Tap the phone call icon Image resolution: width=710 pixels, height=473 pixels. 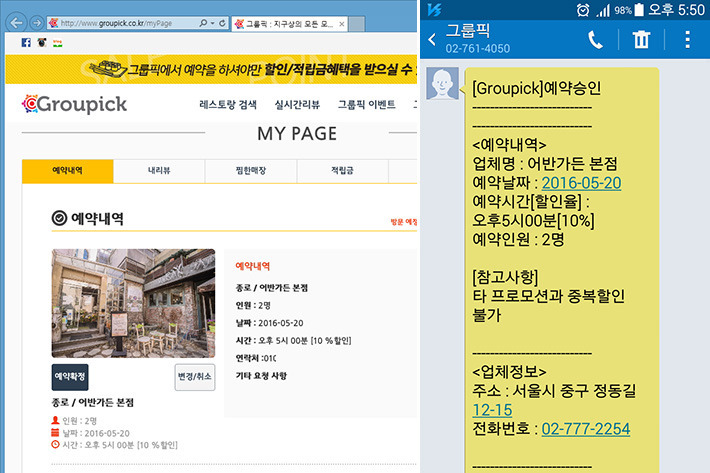point(595,40)
